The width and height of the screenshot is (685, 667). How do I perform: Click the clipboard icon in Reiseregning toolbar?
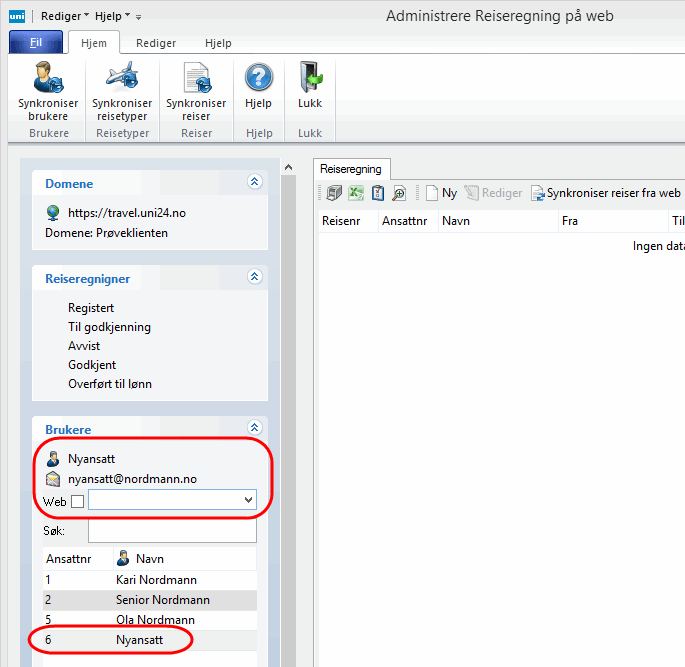(377, 193)
